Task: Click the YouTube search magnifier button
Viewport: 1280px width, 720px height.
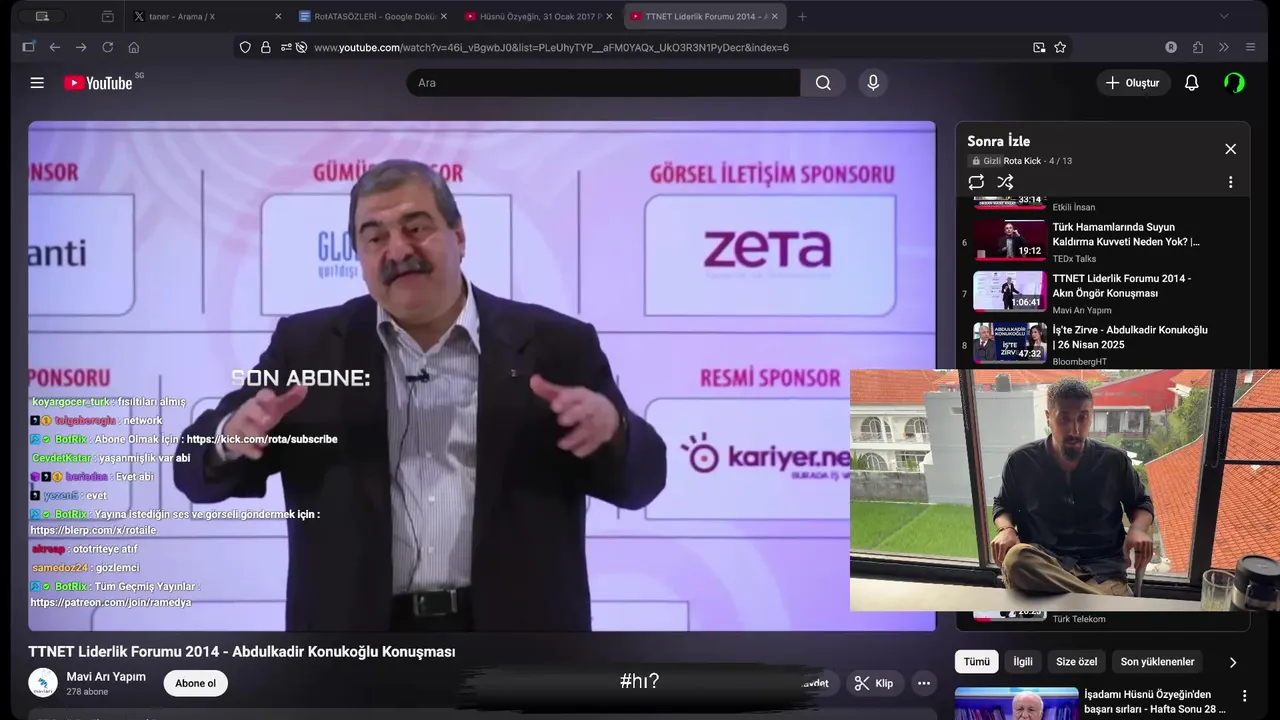Action: (x=823, y=83)
